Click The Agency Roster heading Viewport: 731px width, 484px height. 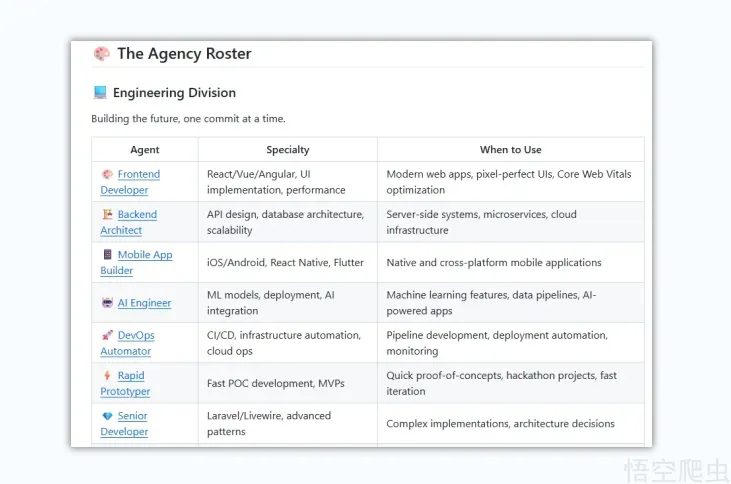coord(184,54)
